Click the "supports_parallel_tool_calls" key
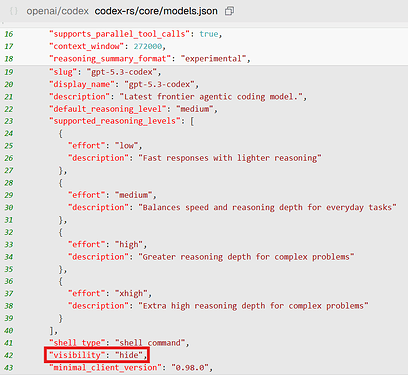 pos(119,34)
